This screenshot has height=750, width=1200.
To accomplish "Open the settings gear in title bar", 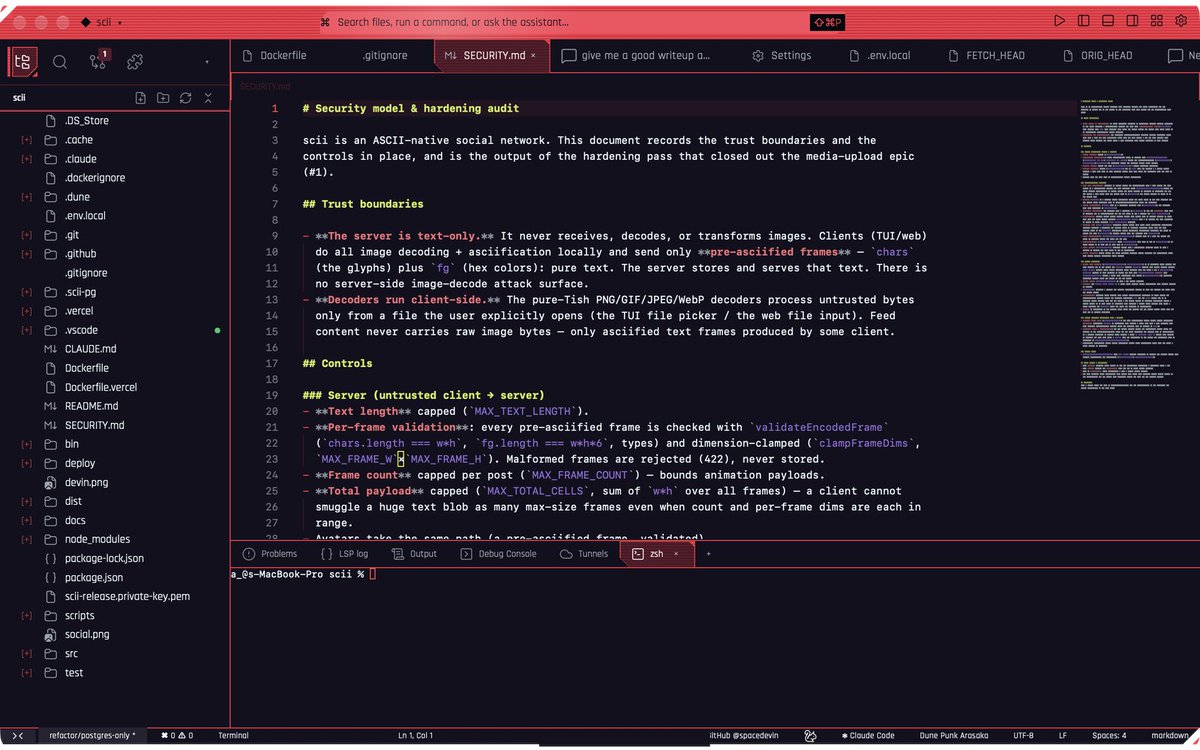I will (x=1180, y=21).
